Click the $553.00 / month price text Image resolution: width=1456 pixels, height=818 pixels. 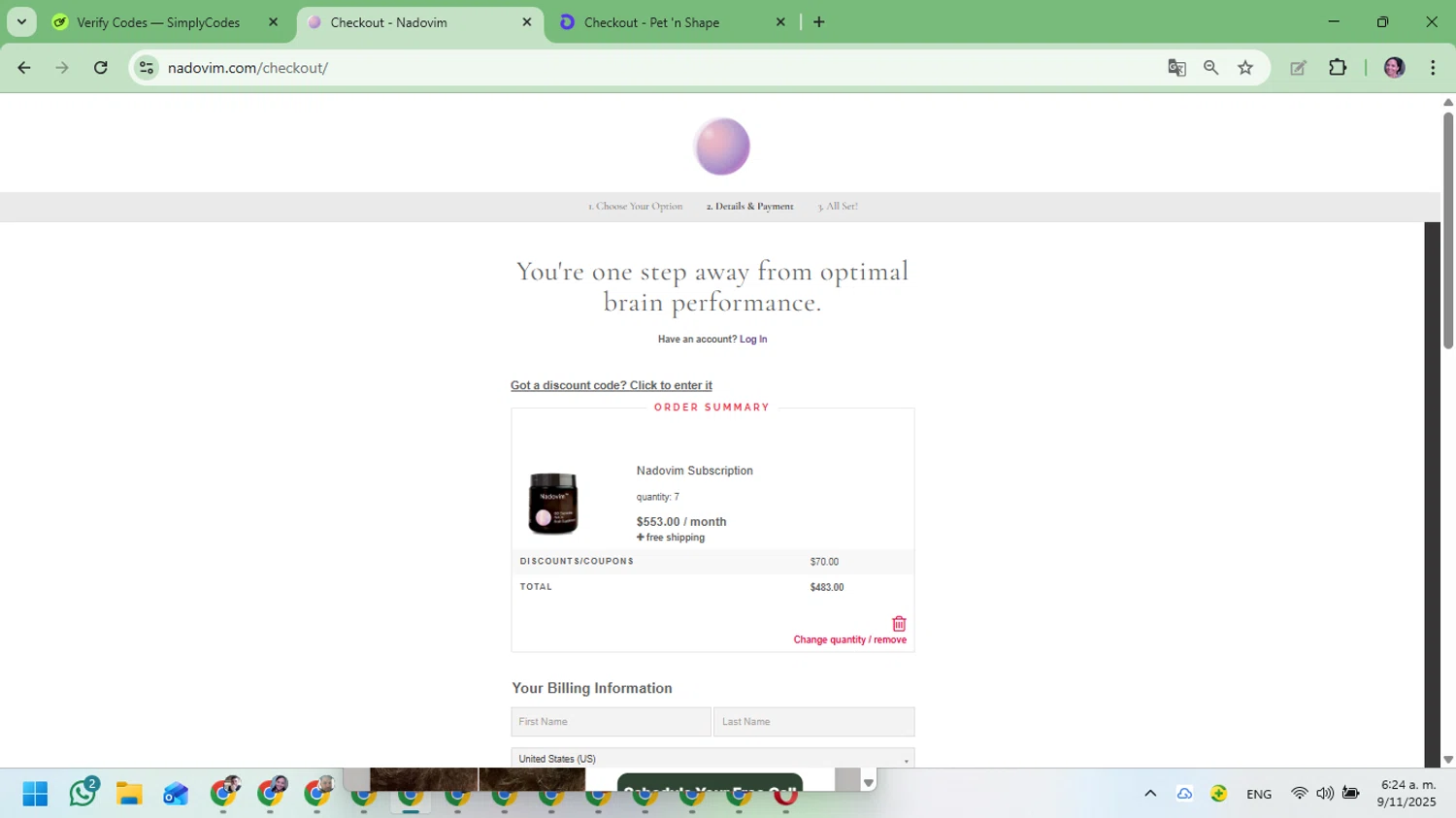(x=681, y=522)
